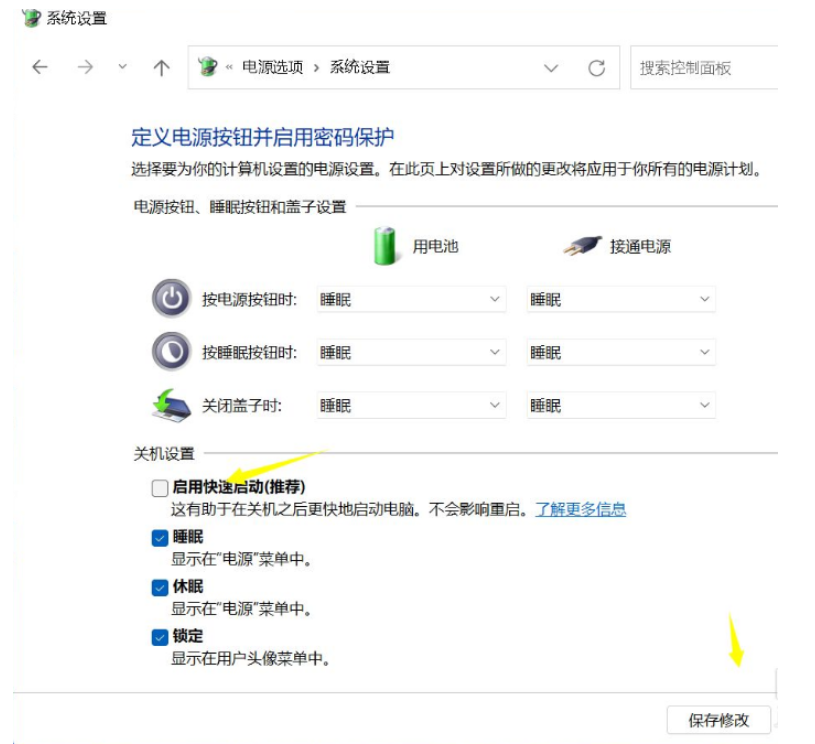Click the power plug icon
The width and height of the screenshot is (815, 744).
pos(583,245)
